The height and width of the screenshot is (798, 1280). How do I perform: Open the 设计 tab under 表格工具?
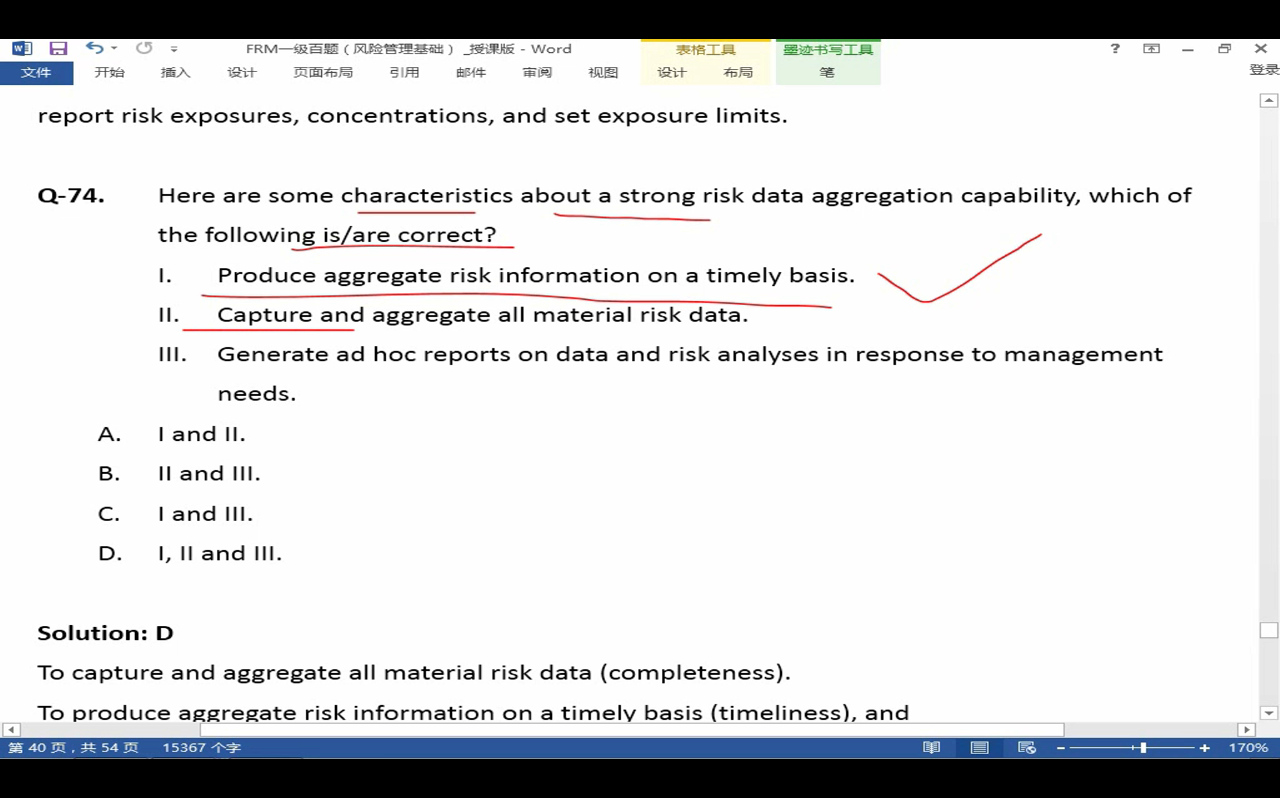pos(672,73)
